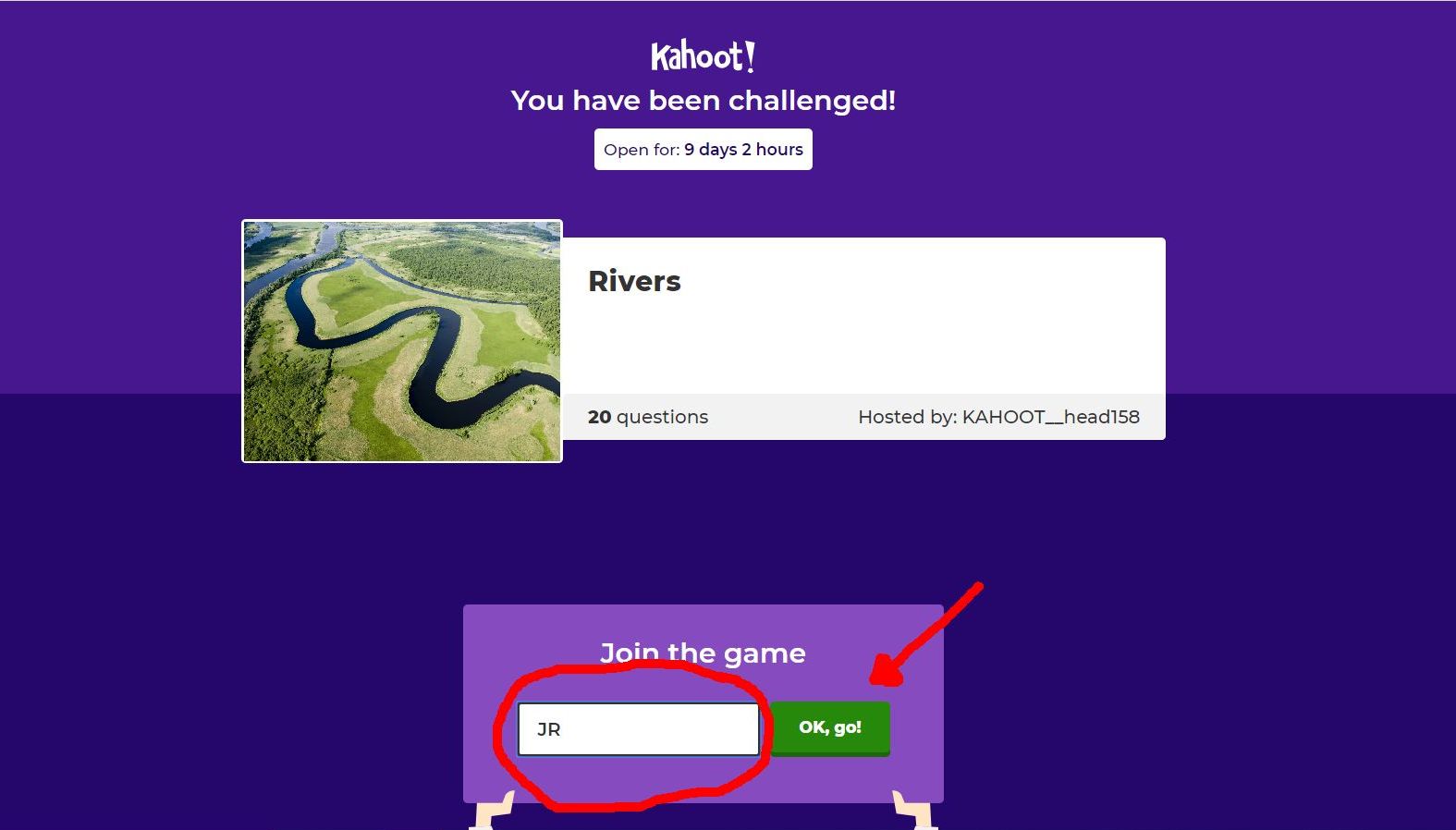Screen dimensions: 1456x830
Task: Click the 20 questions label
Action: click(x=648, y=417)
